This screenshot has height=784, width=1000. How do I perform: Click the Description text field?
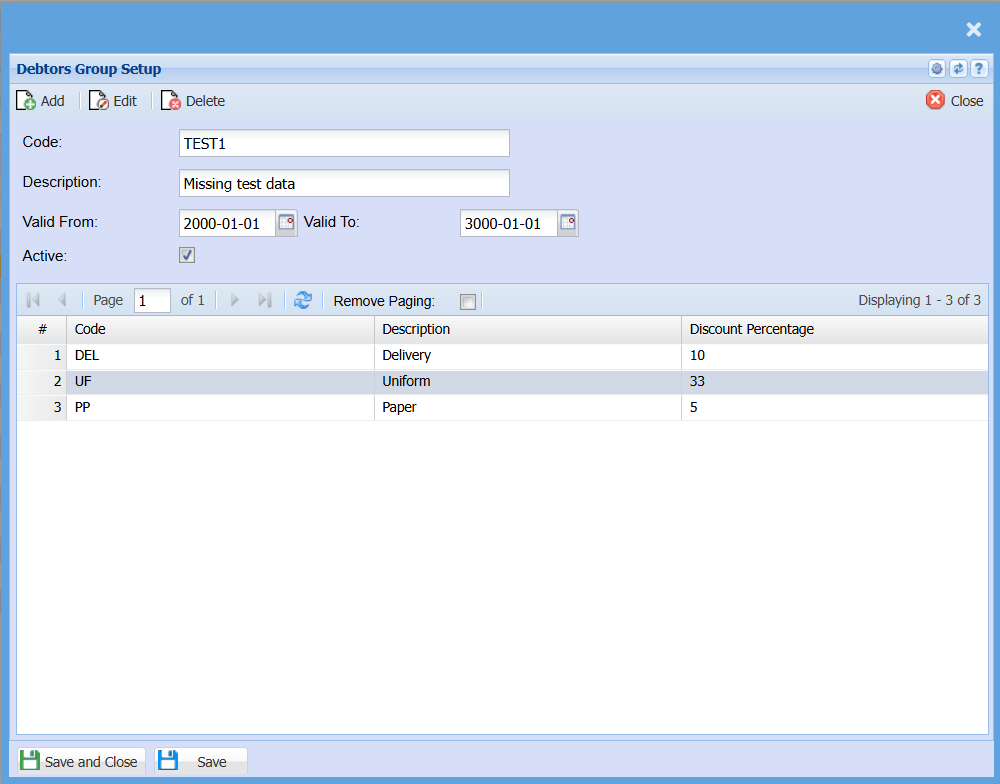344,183
